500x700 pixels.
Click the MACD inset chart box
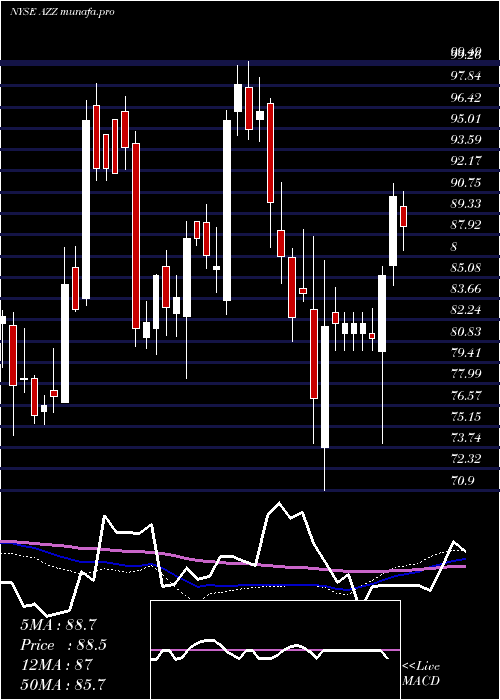pos(275,650)
